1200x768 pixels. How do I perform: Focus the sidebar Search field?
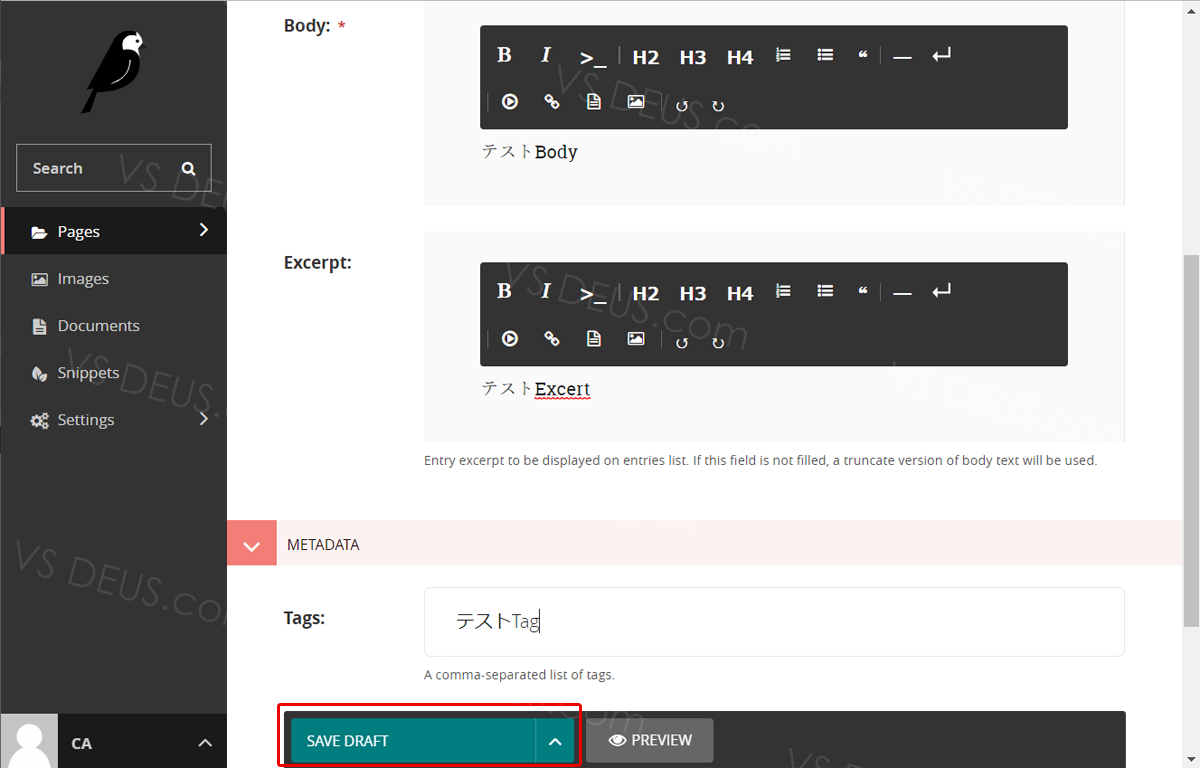113,168
